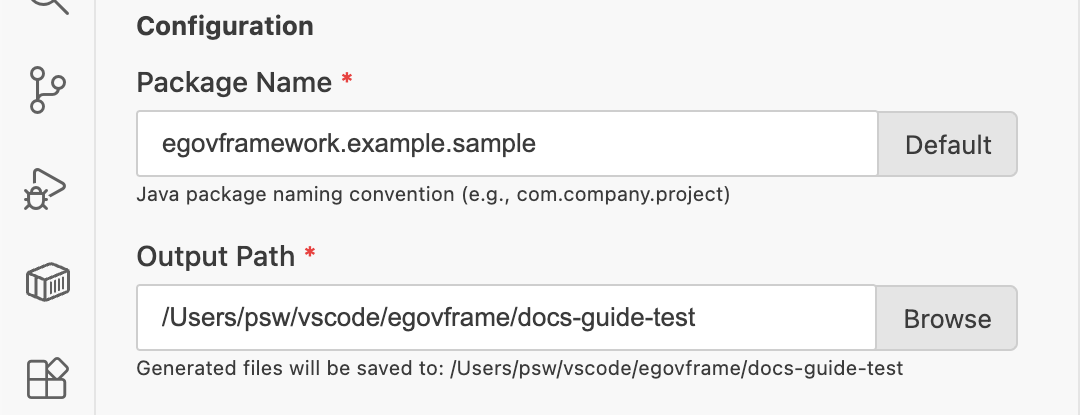Click the 'Generated files will be saved to' text
Screen dimensions: 1081x415
pos(290,368)
